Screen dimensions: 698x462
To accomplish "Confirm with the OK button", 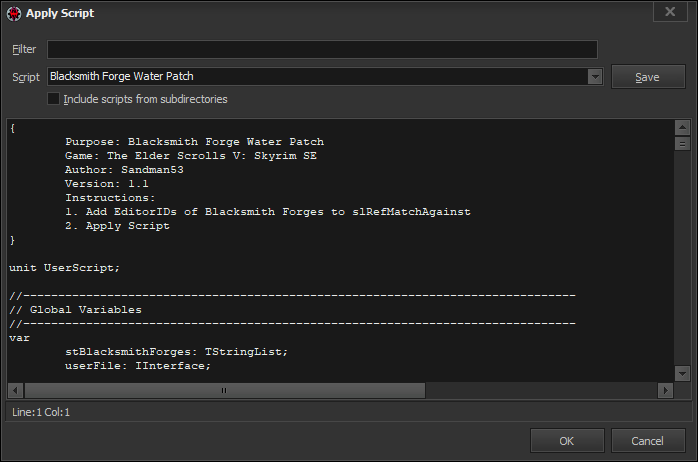I will point(567,441).
